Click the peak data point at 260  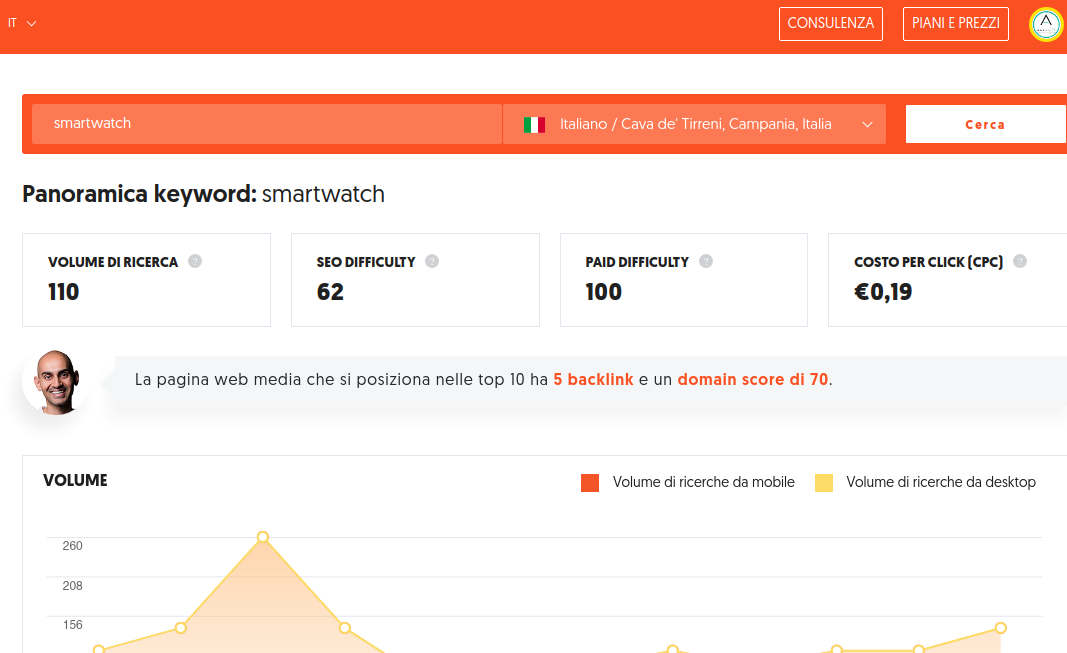click(263, 537)
